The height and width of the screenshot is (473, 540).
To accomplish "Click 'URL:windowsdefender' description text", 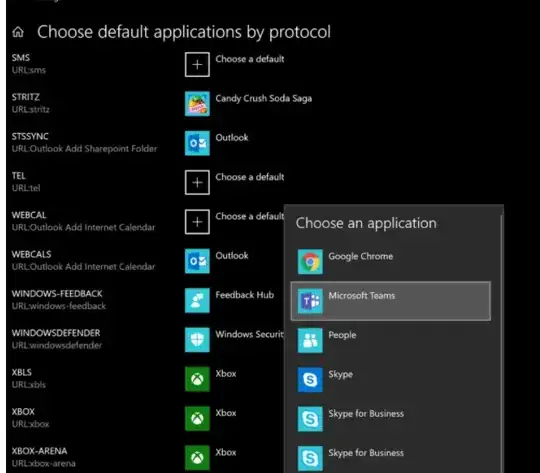I will pyautogui.click(x=57, y=345).
